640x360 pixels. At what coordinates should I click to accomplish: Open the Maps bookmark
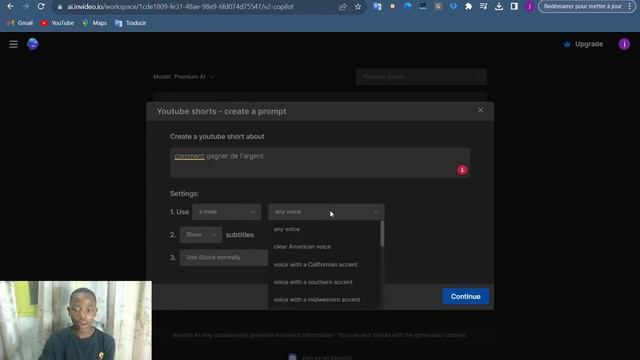[x=95, y=23]
